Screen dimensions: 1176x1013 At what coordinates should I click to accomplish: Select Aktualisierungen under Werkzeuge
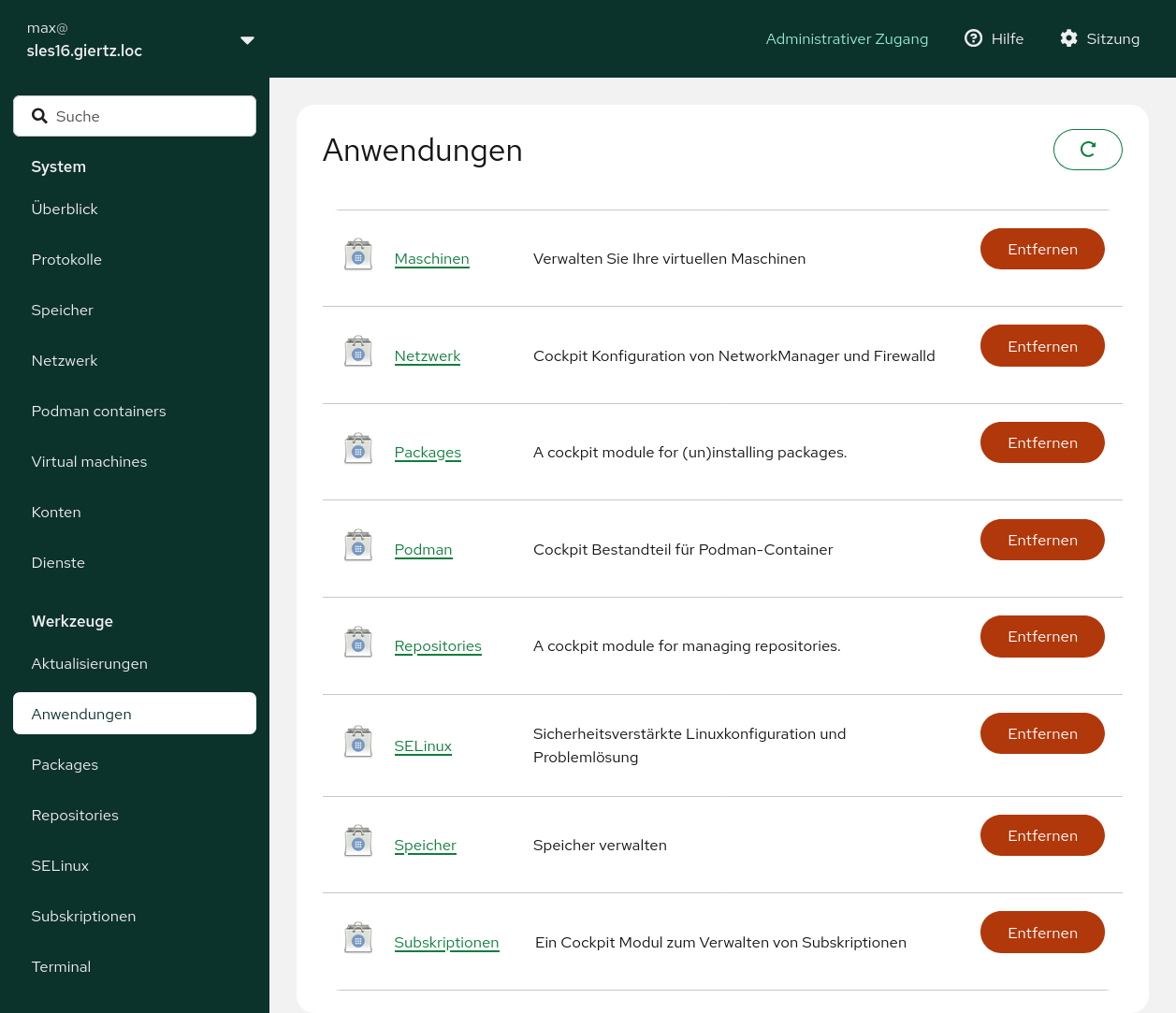tap(89, 663)
